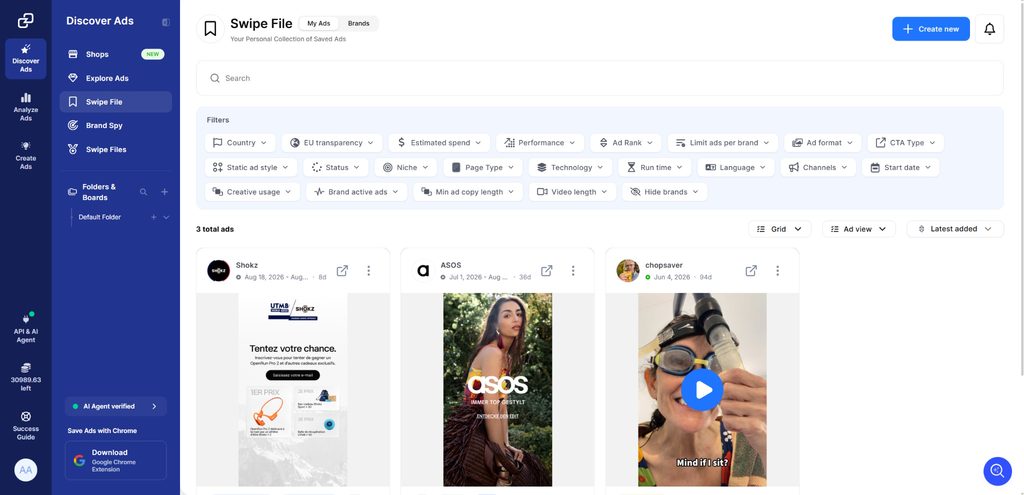Open the Discover Ads section in the rail
The height and width of the screenshot is (495, 1024).
point(25,59)
